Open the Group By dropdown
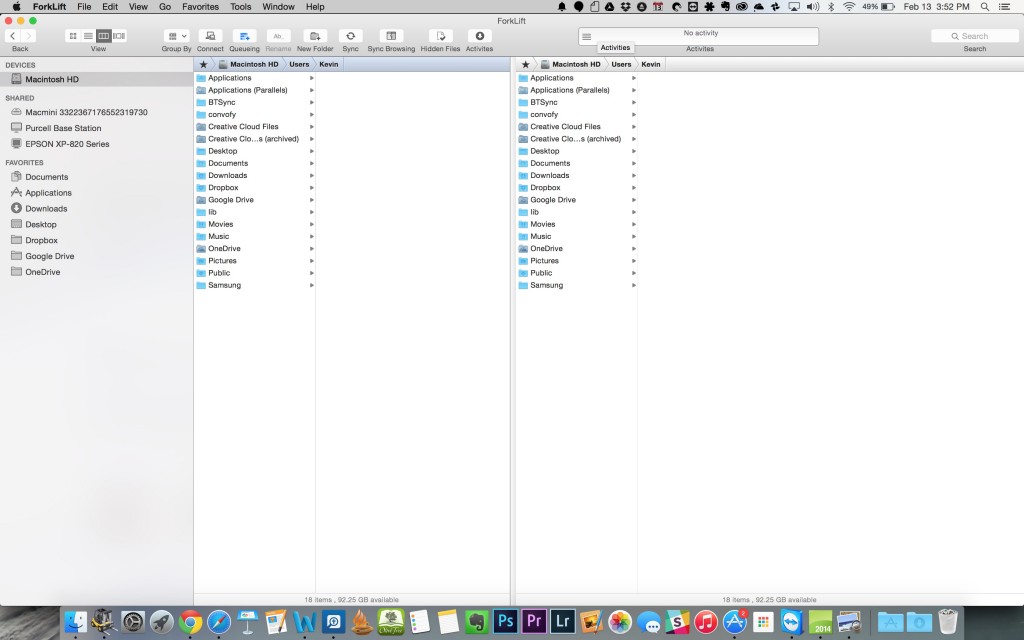The height and width of the screenshot is (640, 1024). coord(176,36)
